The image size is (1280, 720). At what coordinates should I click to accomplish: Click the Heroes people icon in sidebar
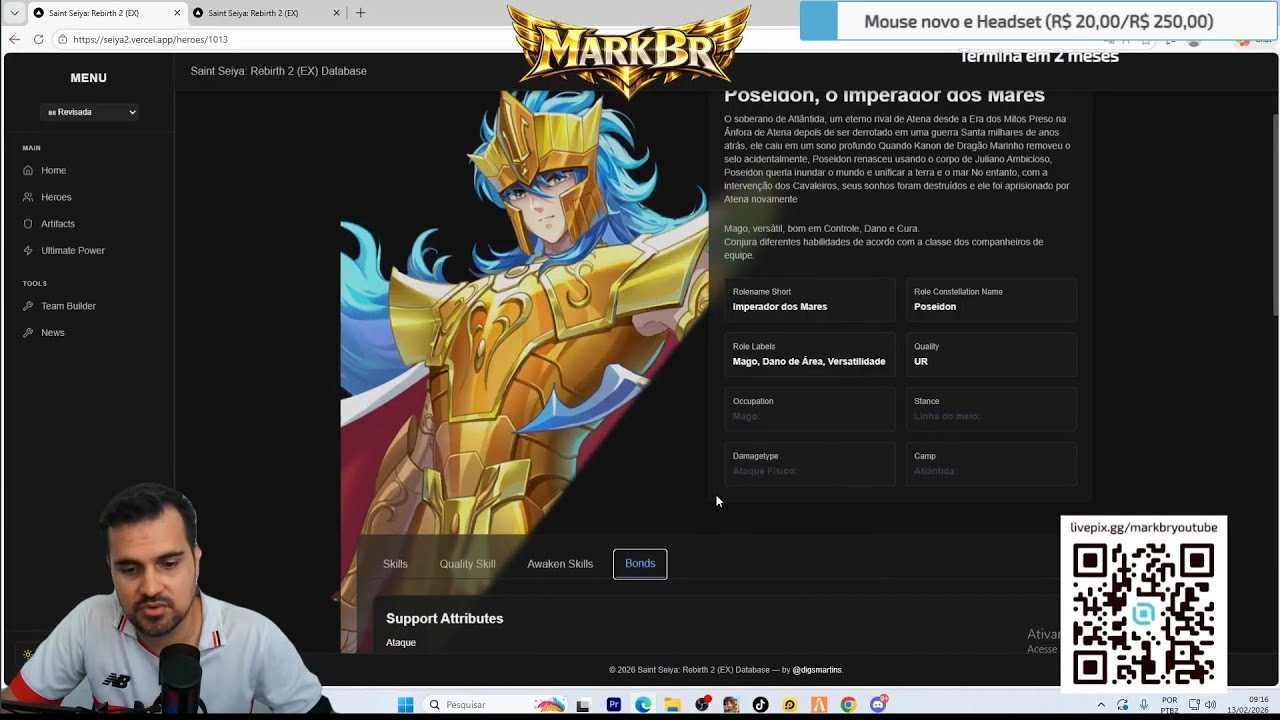(x=28, y=197)
